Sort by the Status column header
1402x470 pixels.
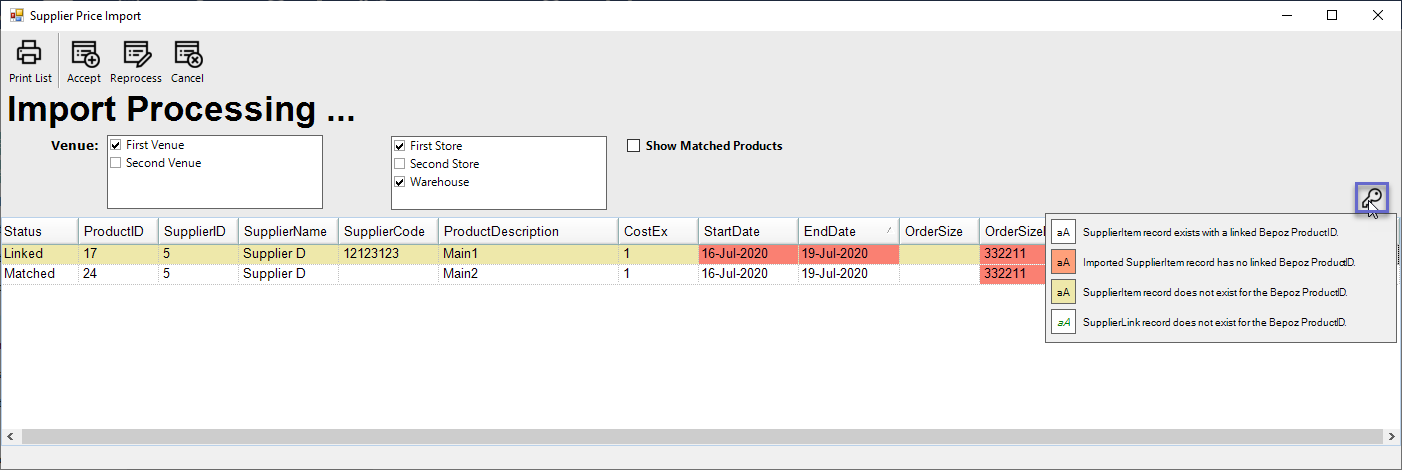tap(38, 231)
